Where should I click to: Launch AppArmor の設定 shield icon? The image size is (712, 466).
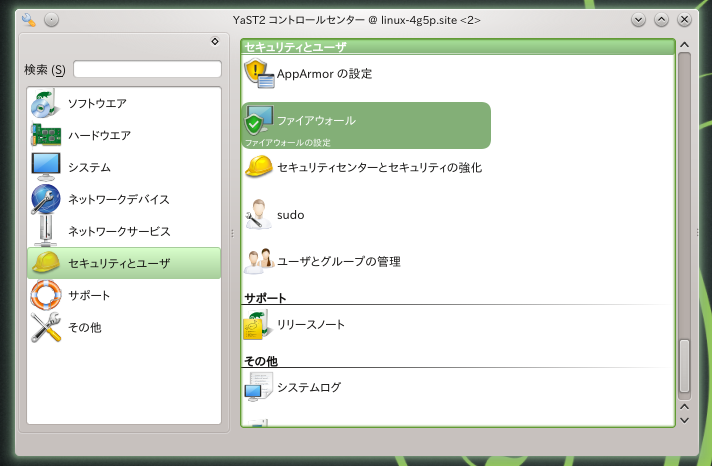[x=259, y=73]
